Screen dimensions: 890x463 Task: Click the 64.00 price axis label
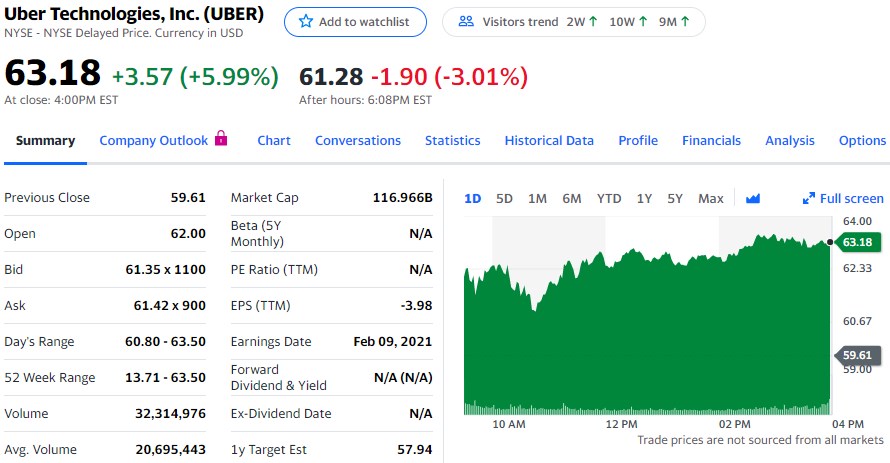click(857, 221)
